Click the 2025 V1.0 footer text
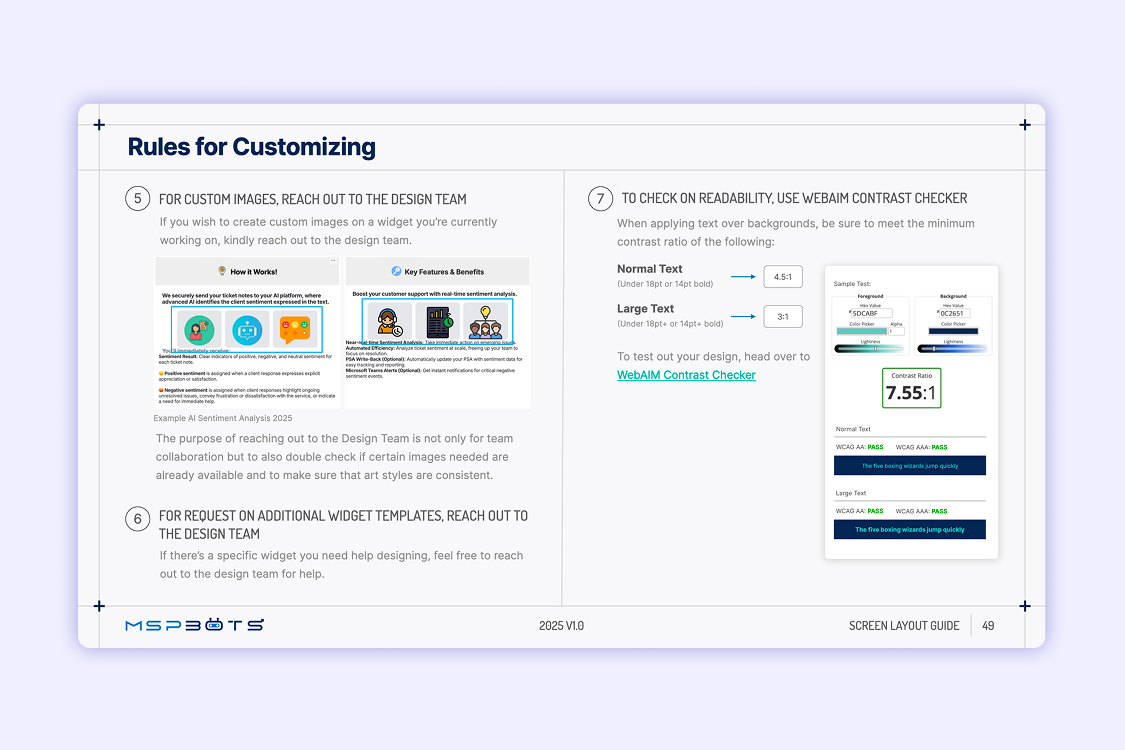The height and width of the screenshot is (750, 1125). [561, 626]
